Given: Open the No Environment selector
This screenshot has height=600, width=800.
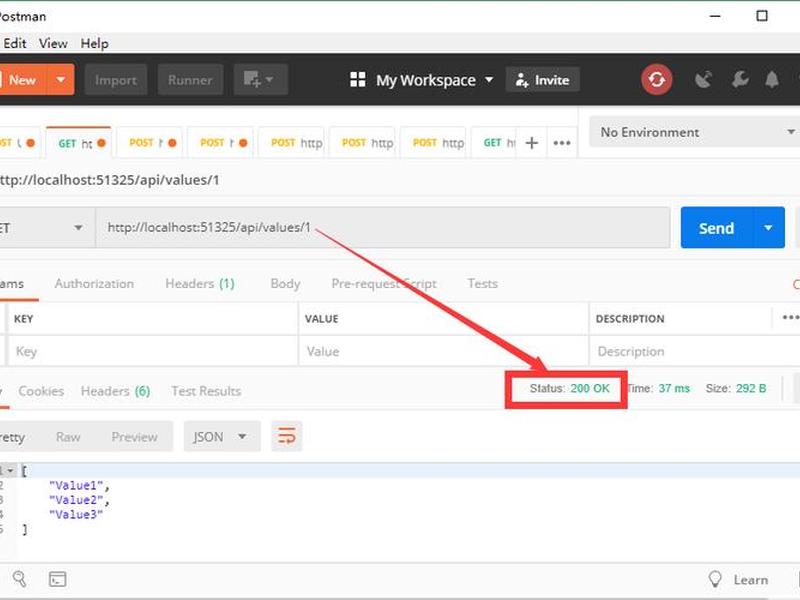Looking at the screenshot, I should pyautogui.click(x=695, y=132).
